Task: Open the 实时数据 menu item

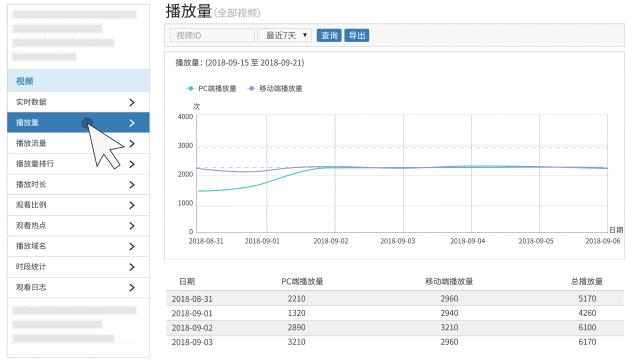Action: click(78, 102)
